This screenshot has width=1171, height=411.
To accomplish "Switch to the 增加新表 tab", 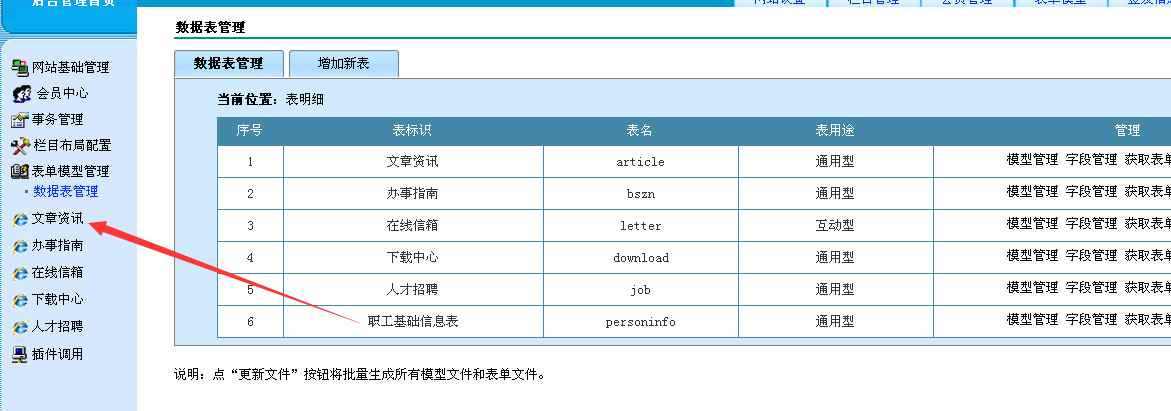I will coord(343,63).
